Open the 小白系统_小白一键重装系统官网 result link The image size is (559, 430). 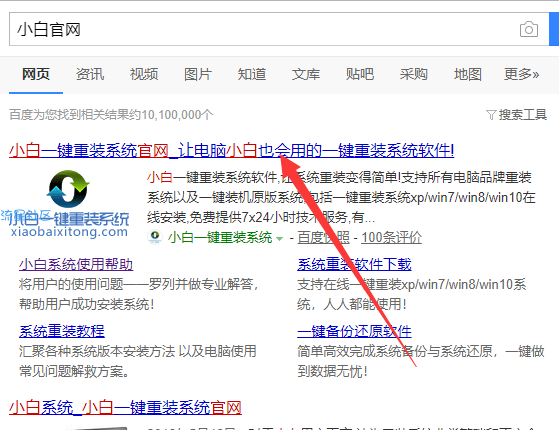click(x=125, y=407)
